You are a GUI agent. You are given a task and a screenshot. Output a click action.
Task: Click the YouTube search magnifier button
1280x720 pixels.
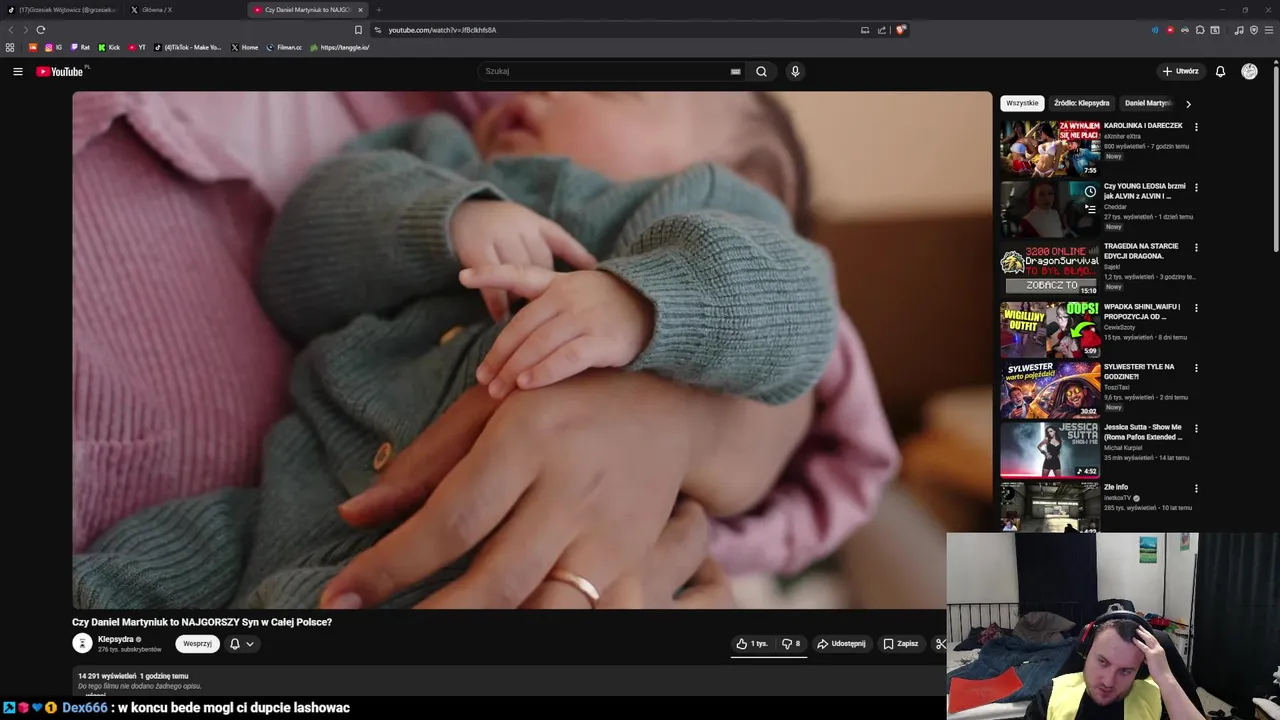(x=761, y=71)
